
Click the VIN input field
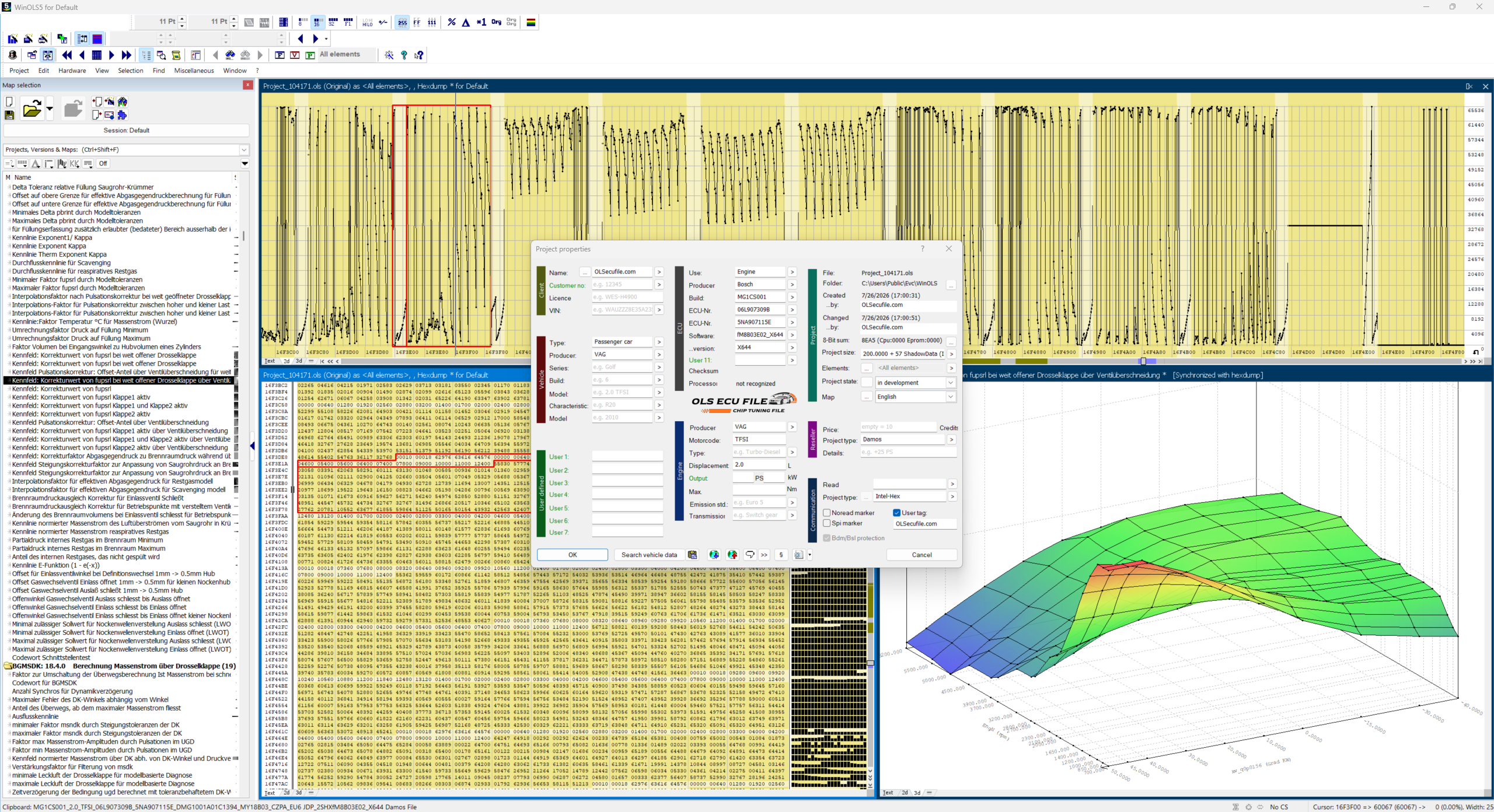click(622, 310)
